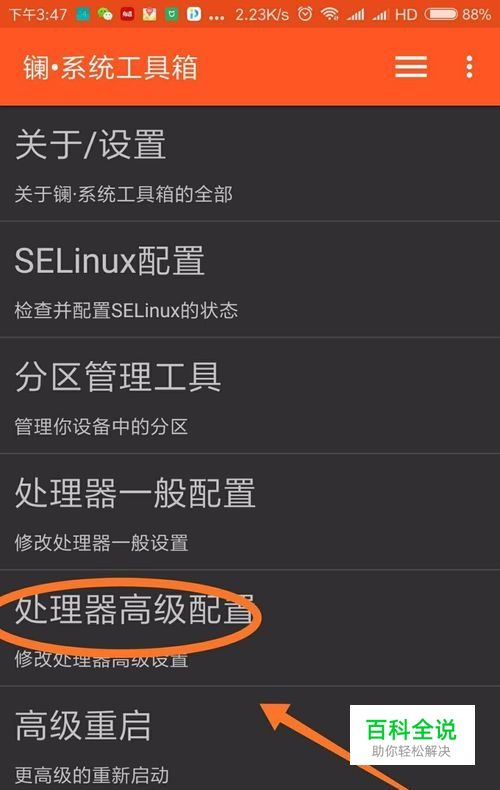Tap the alarm clock status icon
Screen dimensions: 500x790
[304, 14]
